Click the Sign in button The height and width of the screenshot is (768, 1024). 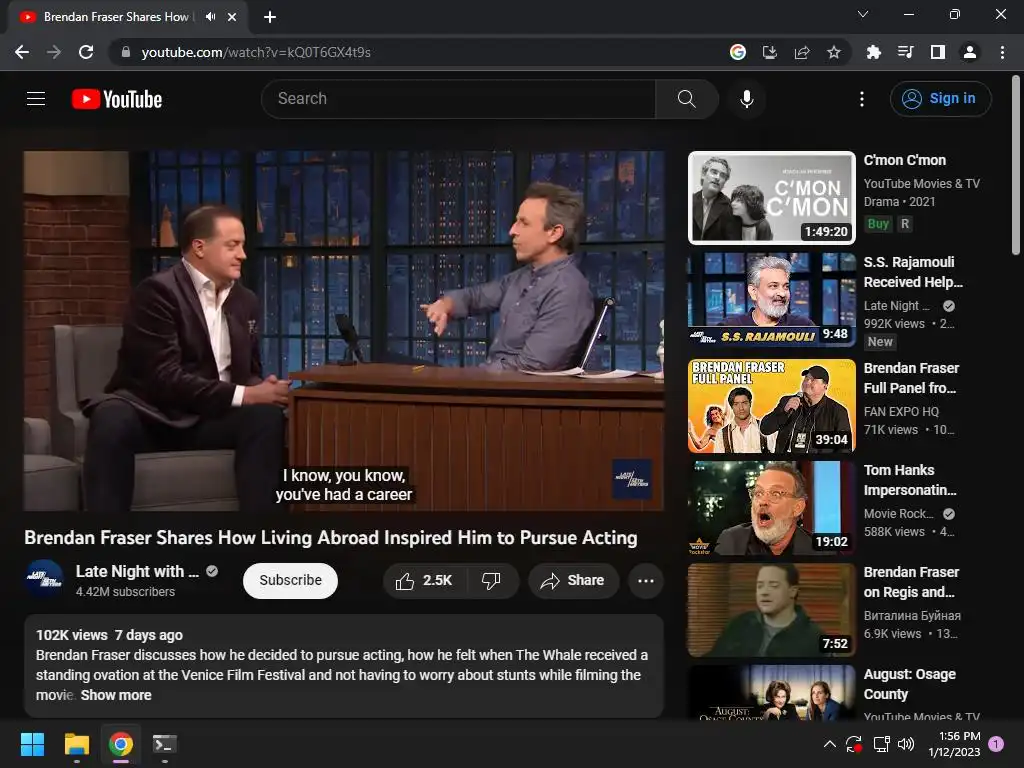click(940, 99)
